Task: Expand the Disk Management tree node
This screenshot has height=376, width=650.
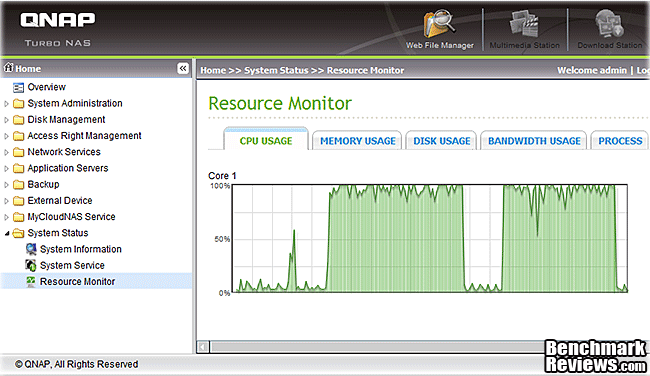Action: click(6, 120)
